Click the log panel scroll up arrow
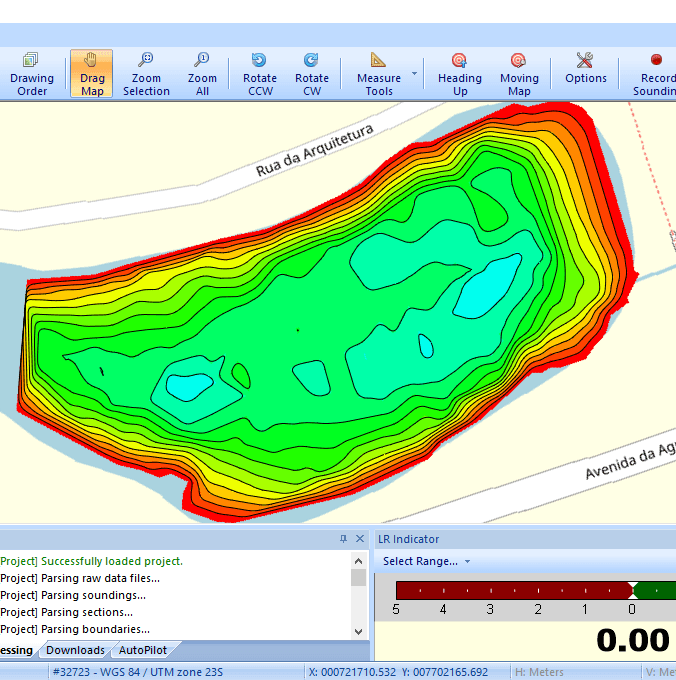This screenshot has height=680, width=676. pyautogui.click(x=359, y=561)
